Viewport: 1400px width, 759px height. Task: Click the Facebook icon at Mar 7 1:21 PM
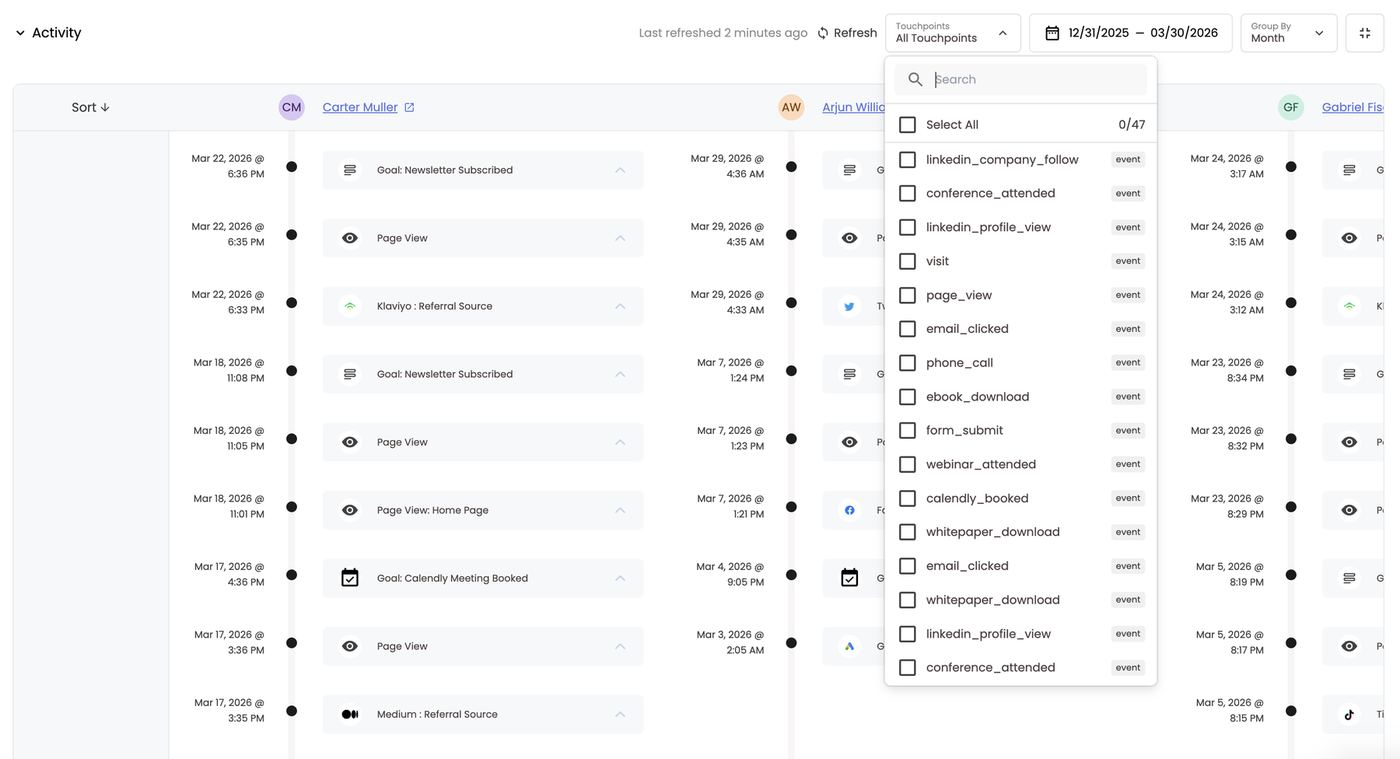click(849, 510)
